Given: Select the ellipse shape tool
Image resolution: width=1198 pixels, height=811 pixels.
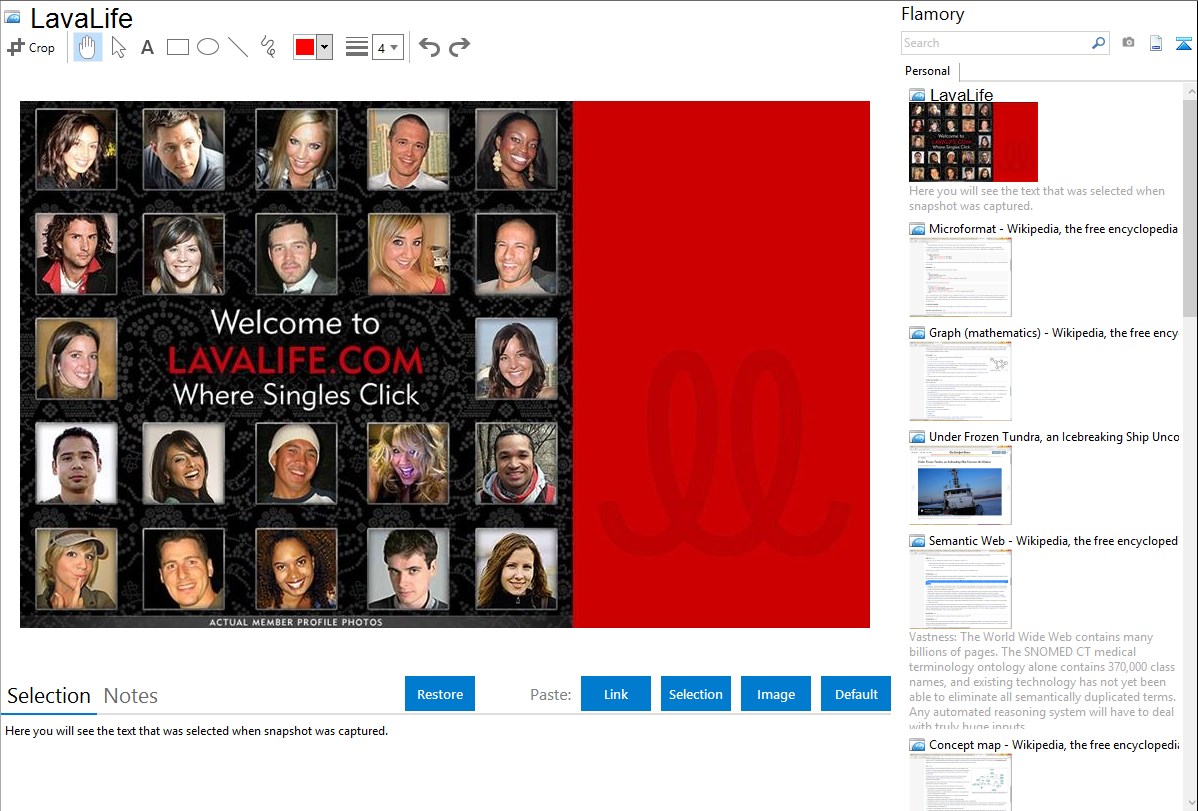Looking at the screenshot, I should pyautogui.click(x=208, y=47).
